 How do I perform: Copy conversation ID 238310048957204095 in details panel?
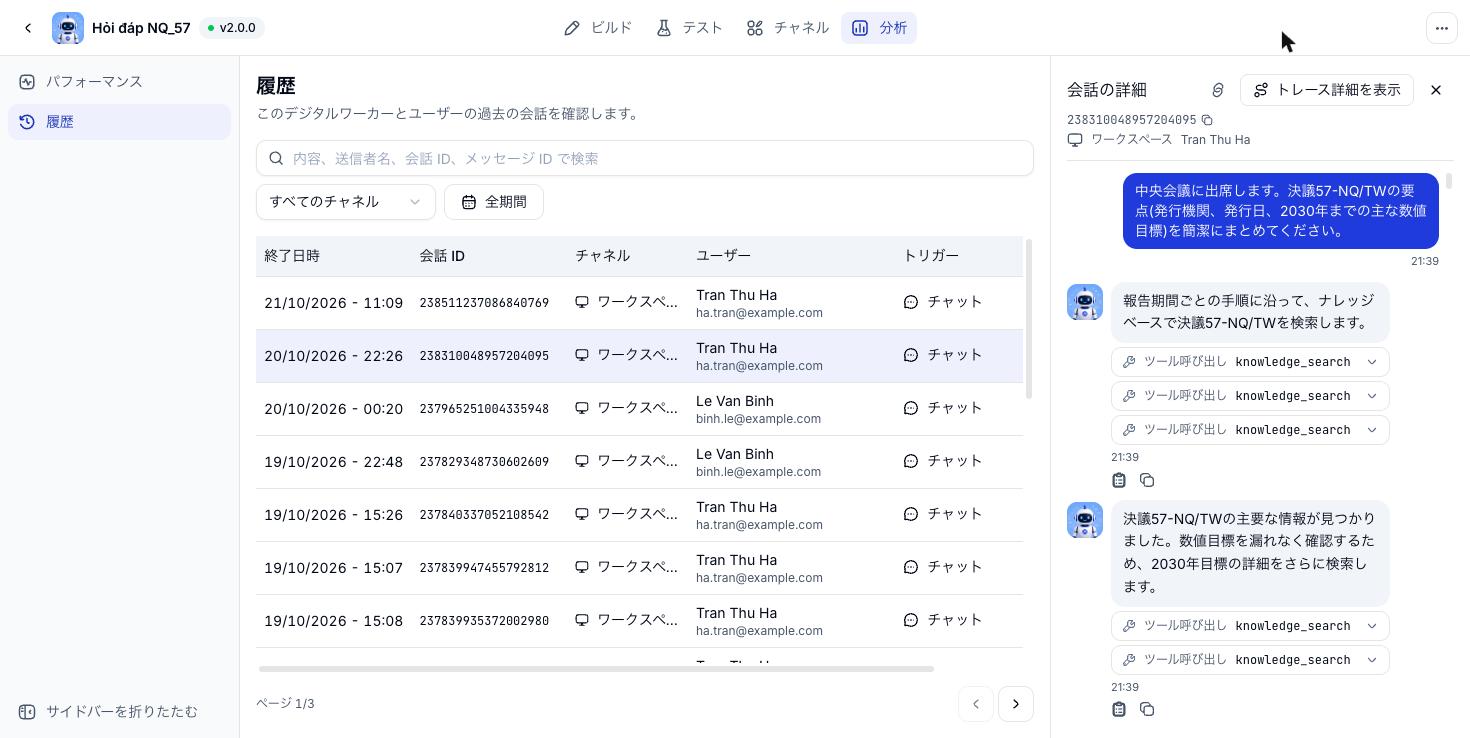point(1207,120)
